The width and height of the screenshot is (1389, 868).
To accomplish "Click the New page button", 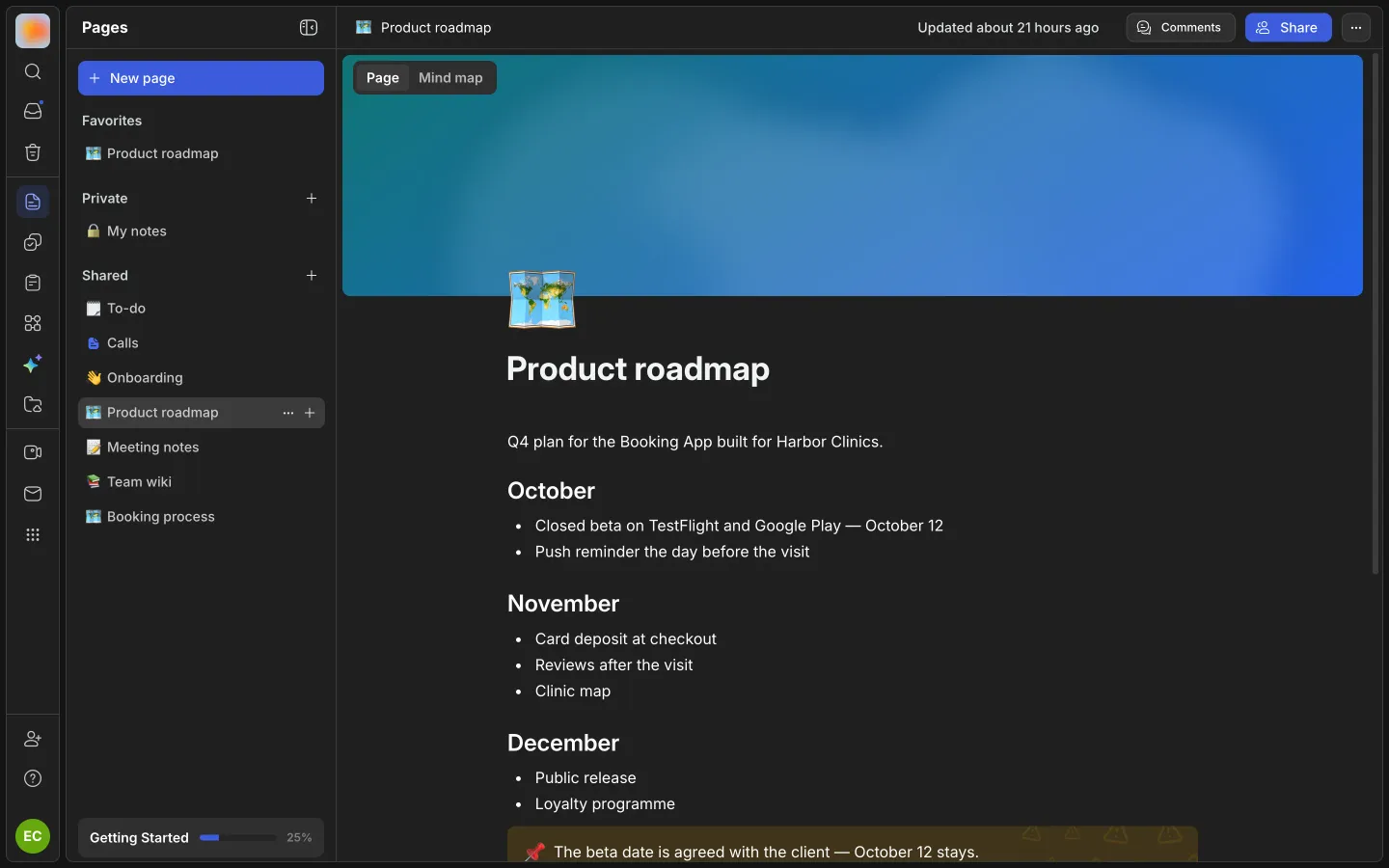I will pyautogui.click(x=201, y=78).
